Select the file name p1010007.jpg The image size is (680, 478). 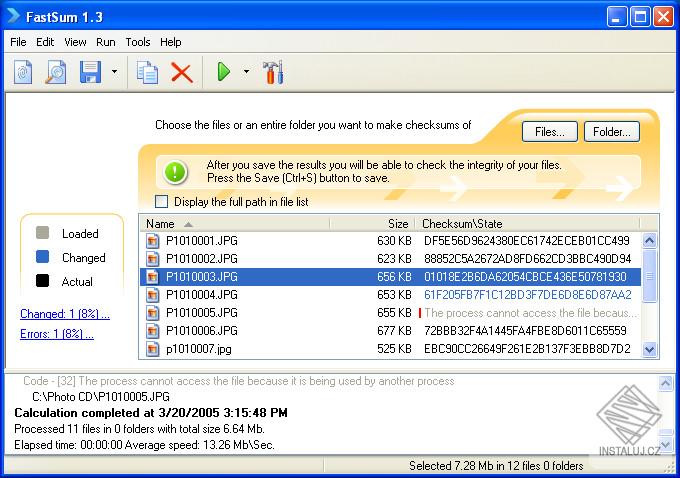pos(199,349)
